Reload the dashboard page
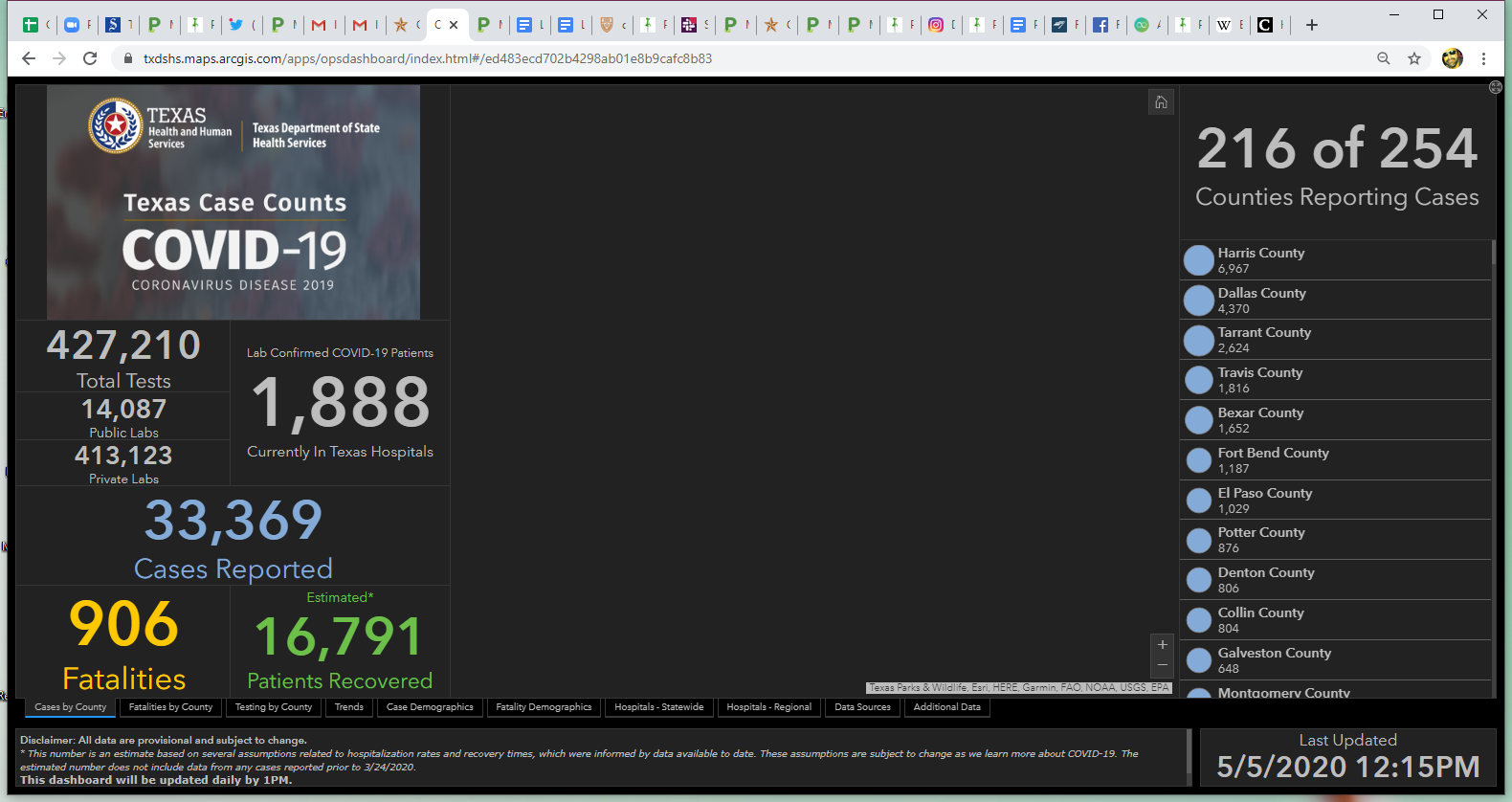 coord(90,58)
